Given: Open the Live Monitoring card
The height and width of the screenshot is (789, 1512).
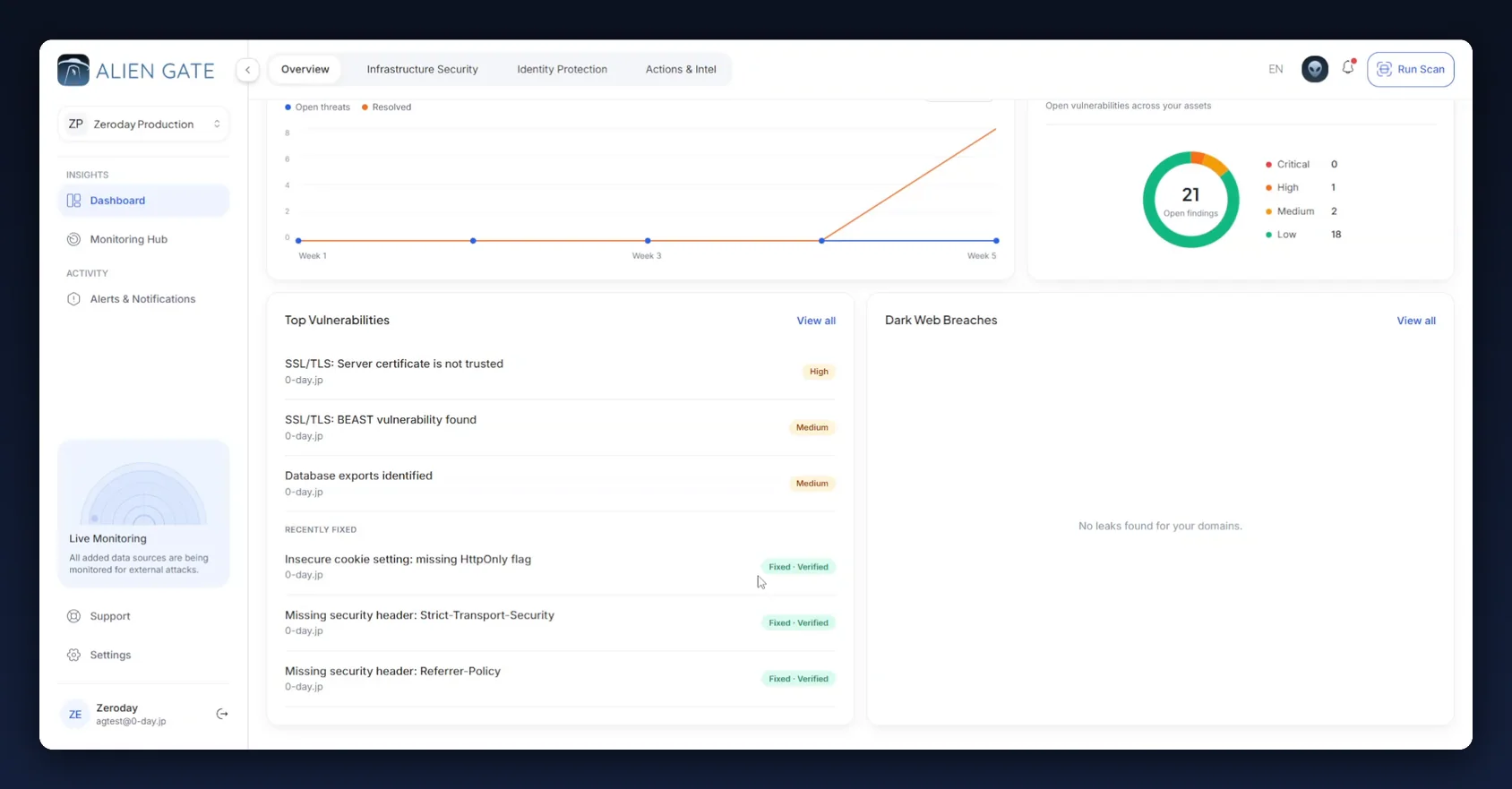Looking at the screenshot, I should [x=143, y=513].
